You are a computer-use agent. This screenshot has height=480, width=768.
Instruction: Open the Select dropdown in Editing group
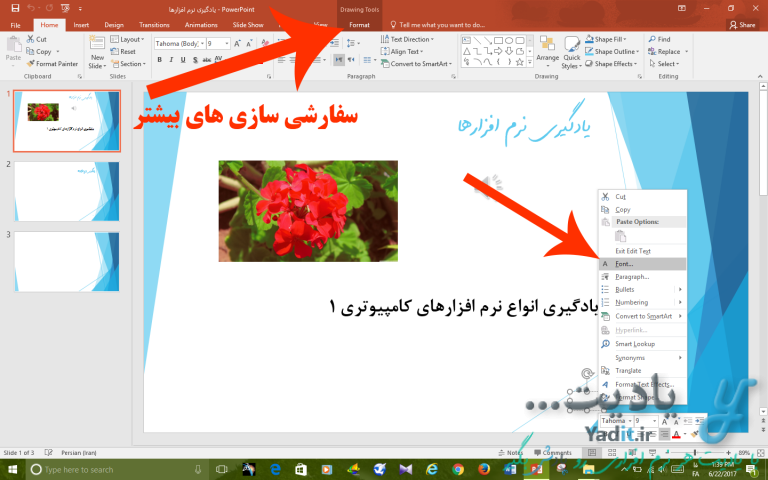664,64
